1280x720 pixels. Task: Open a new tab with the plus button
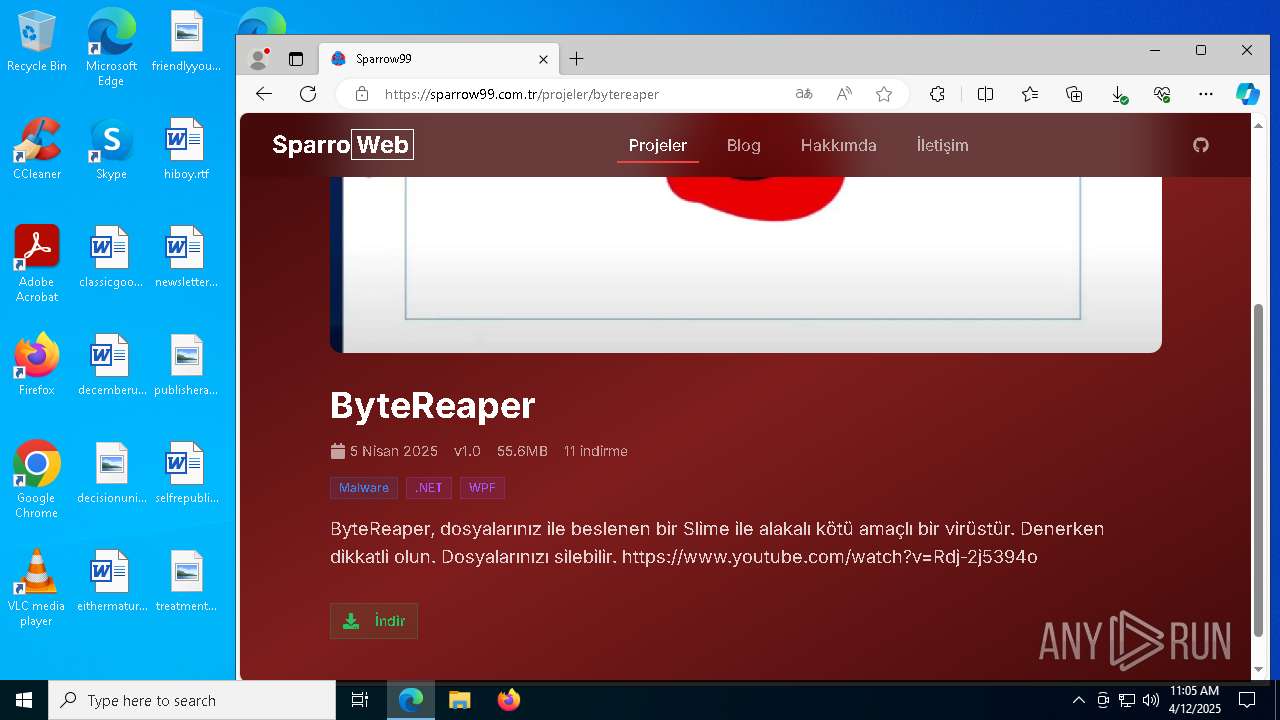coord(576,59)
